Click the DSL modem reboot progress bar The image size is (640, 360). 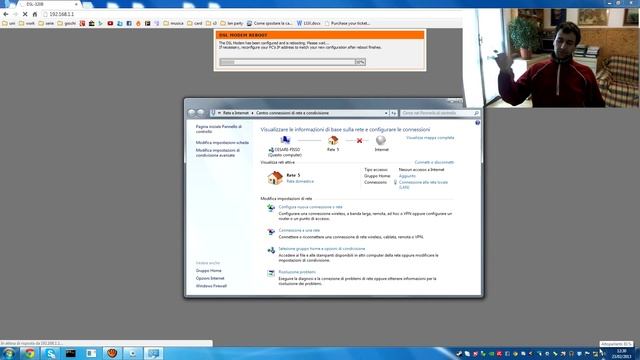tap(292, 62)
